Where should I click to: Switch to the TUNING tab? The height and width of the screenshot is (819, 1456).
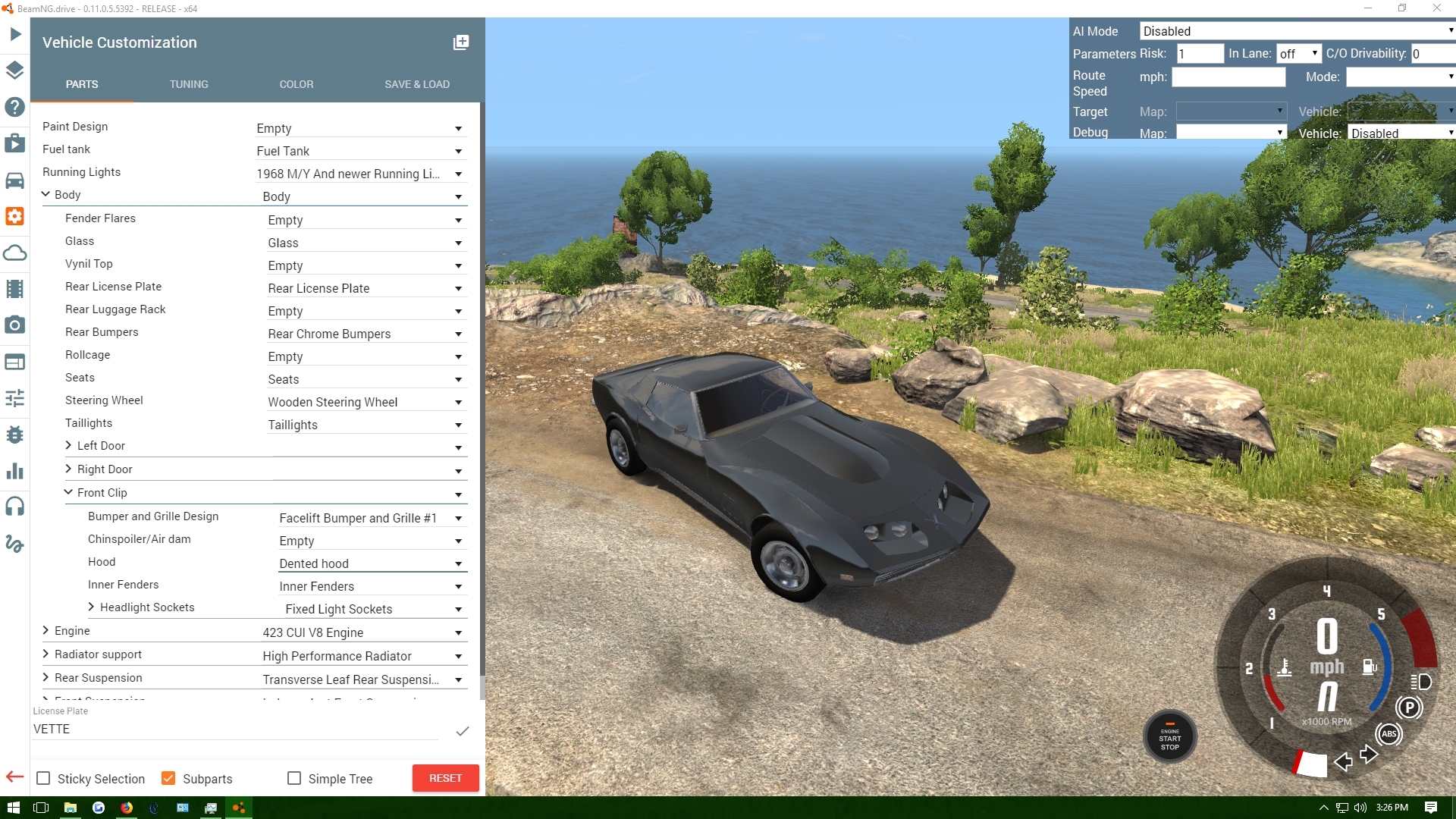[189, 84]
